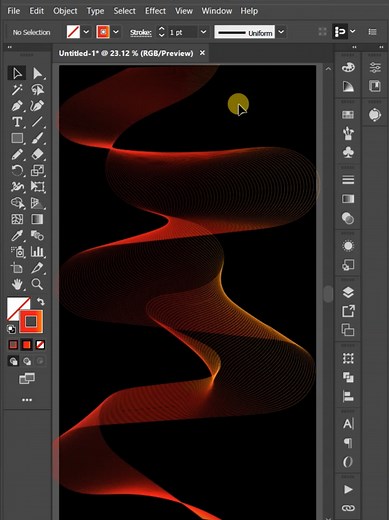Open Stroke panel via Stroke label

(x=141, y=33)
